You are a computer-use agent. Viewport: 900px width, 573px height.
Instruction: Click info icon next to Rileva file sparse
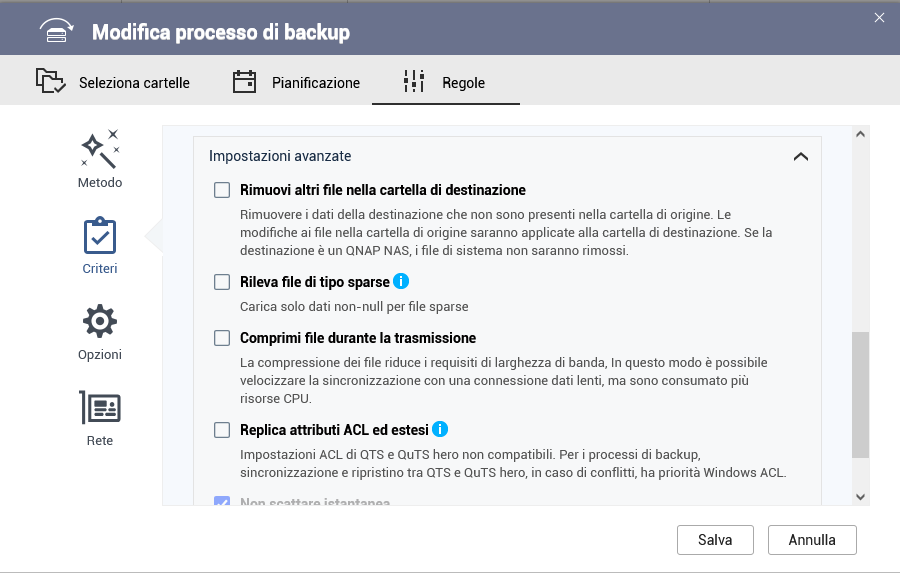pyautogui.click(x=402, y=282)
